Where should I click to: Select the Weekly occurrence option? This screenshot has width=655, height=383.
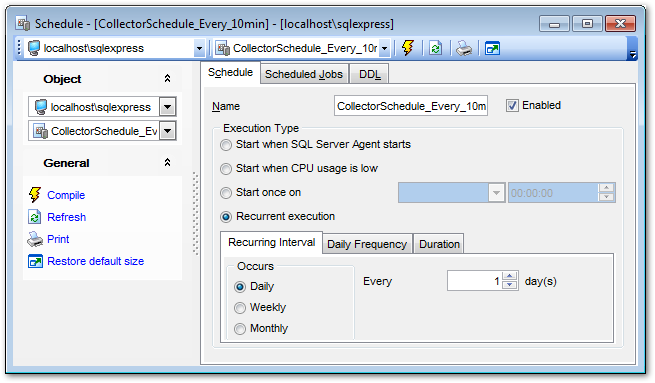click(240, 308)
